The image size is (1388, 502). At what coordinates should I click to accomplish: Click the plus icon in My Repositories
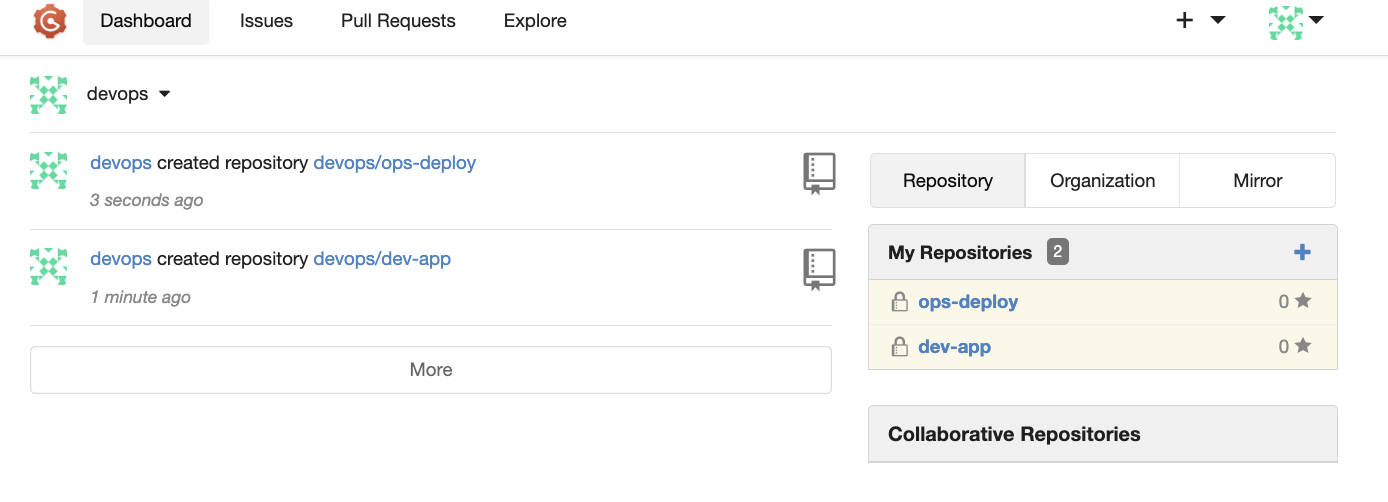[x=1302, y=253]
